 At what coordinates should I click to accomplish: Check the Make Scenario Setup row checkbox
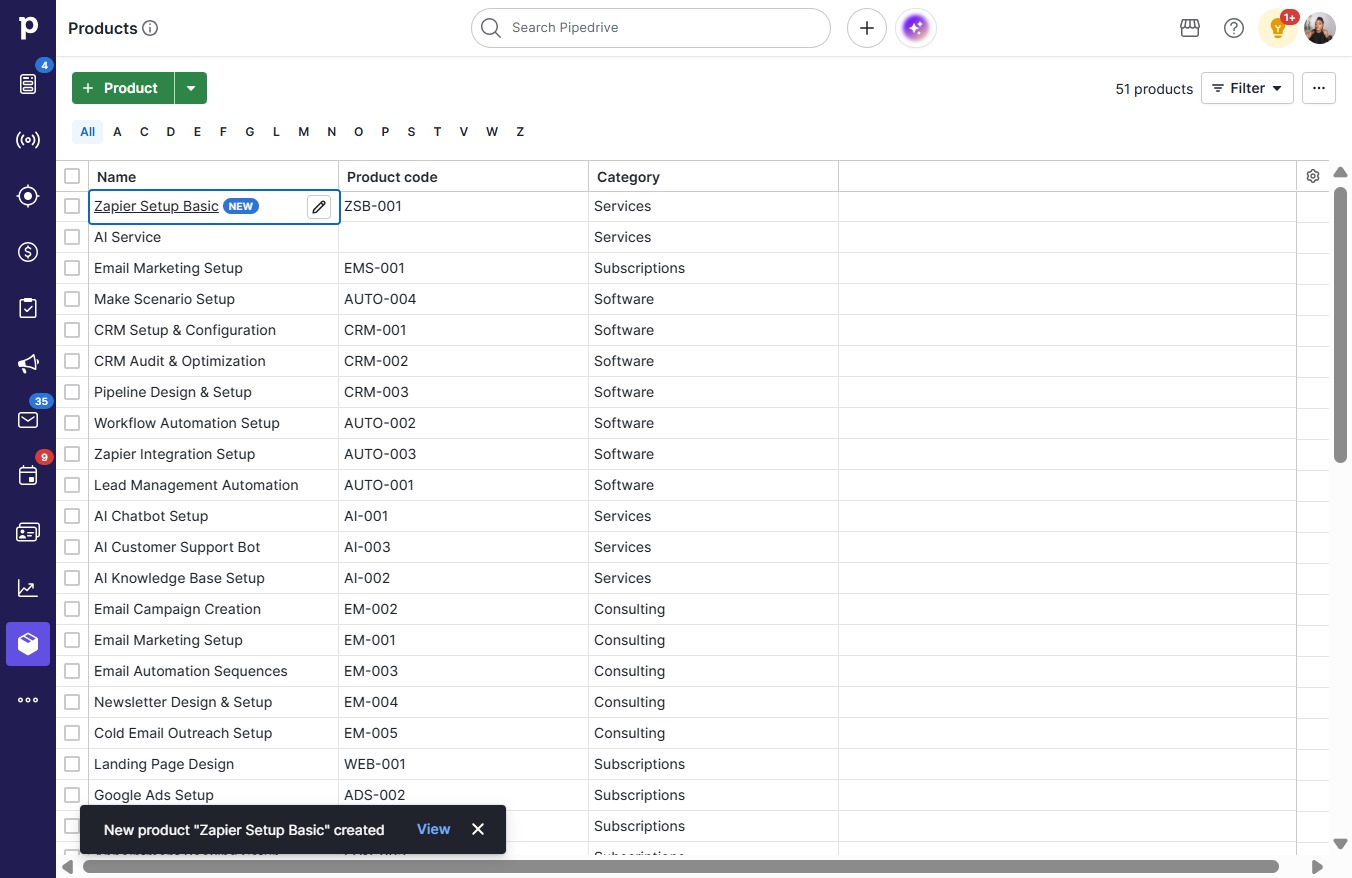pos(72,299)
